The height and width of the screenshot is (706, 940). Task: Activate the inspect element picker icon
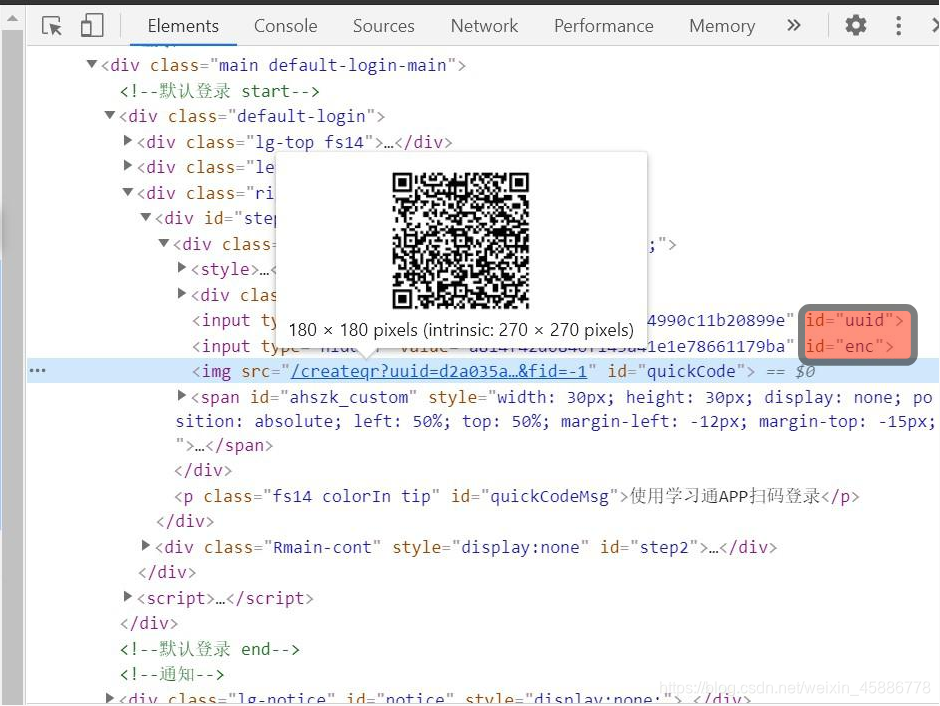pyautogui.click(x=52, y=26)
